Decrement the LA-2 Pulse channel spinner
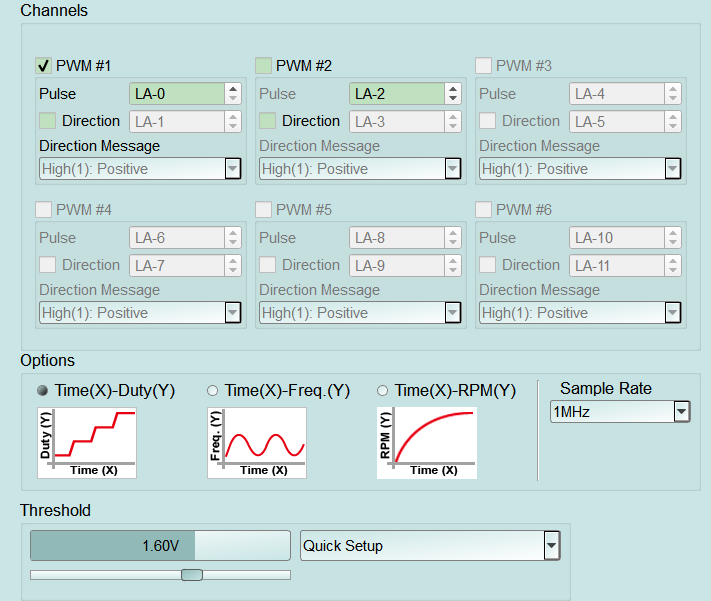 [453, 99]
